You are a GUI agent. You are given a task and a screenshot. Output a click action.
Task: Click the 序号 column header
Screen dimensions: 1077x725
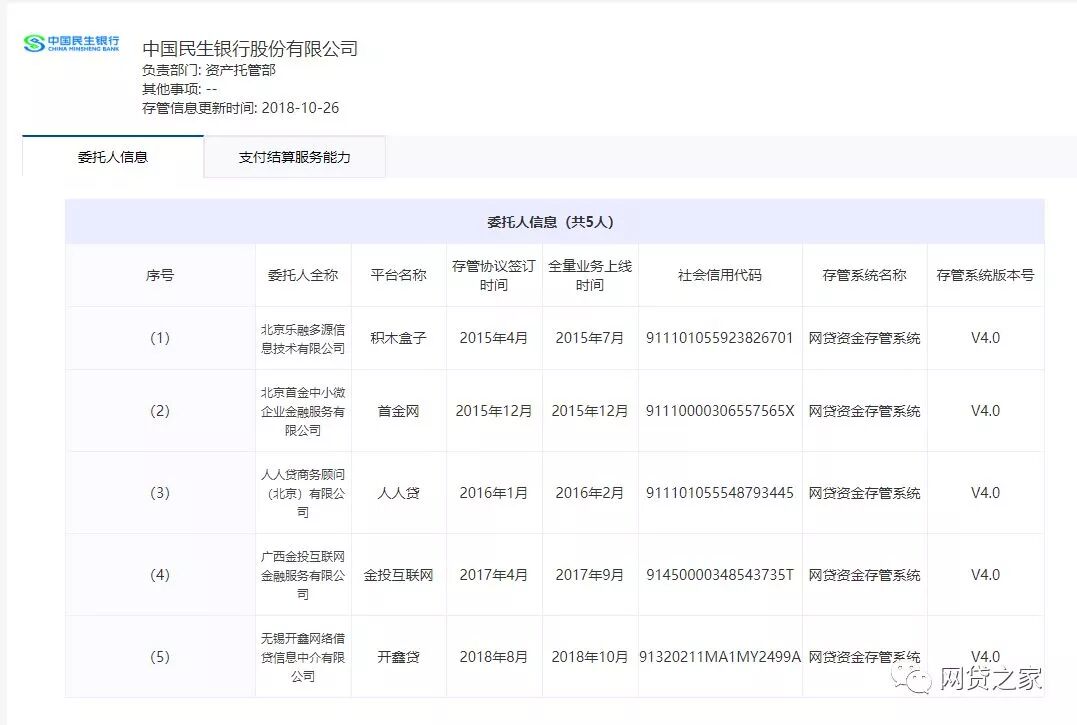pos(160,275)
